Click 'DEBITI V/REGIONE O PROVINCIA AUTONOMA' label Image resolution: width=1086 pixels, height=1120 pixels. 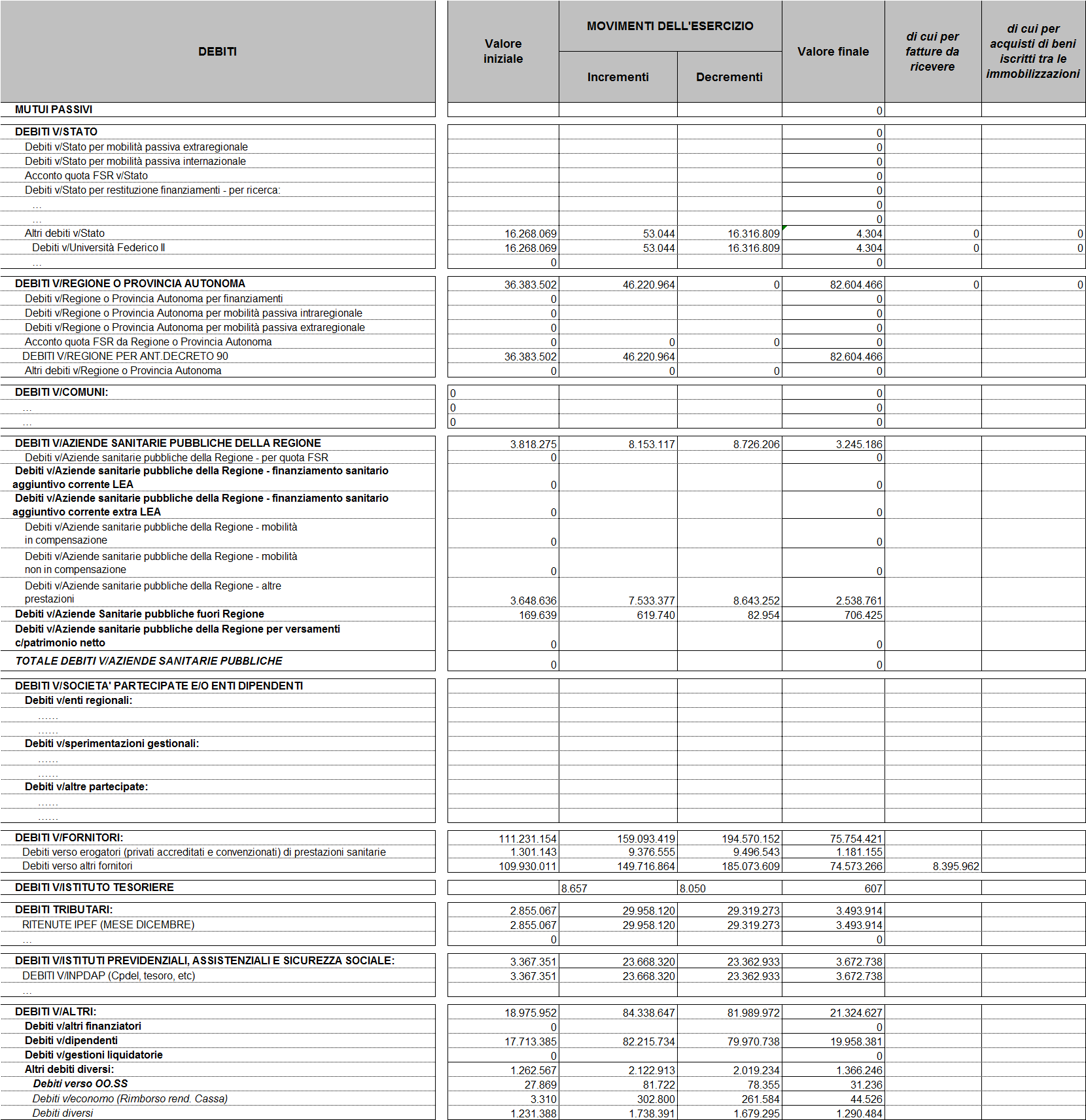point(130,283)
